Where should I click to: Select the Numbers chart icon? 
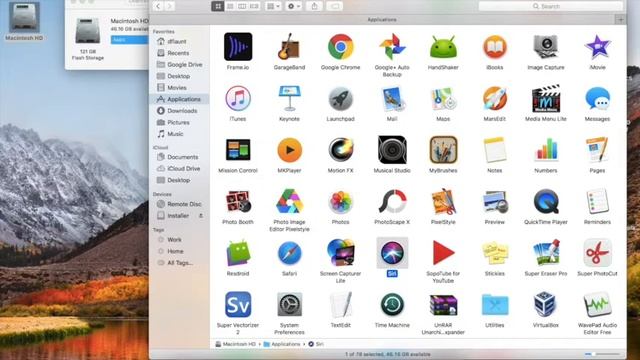[546, 150]
